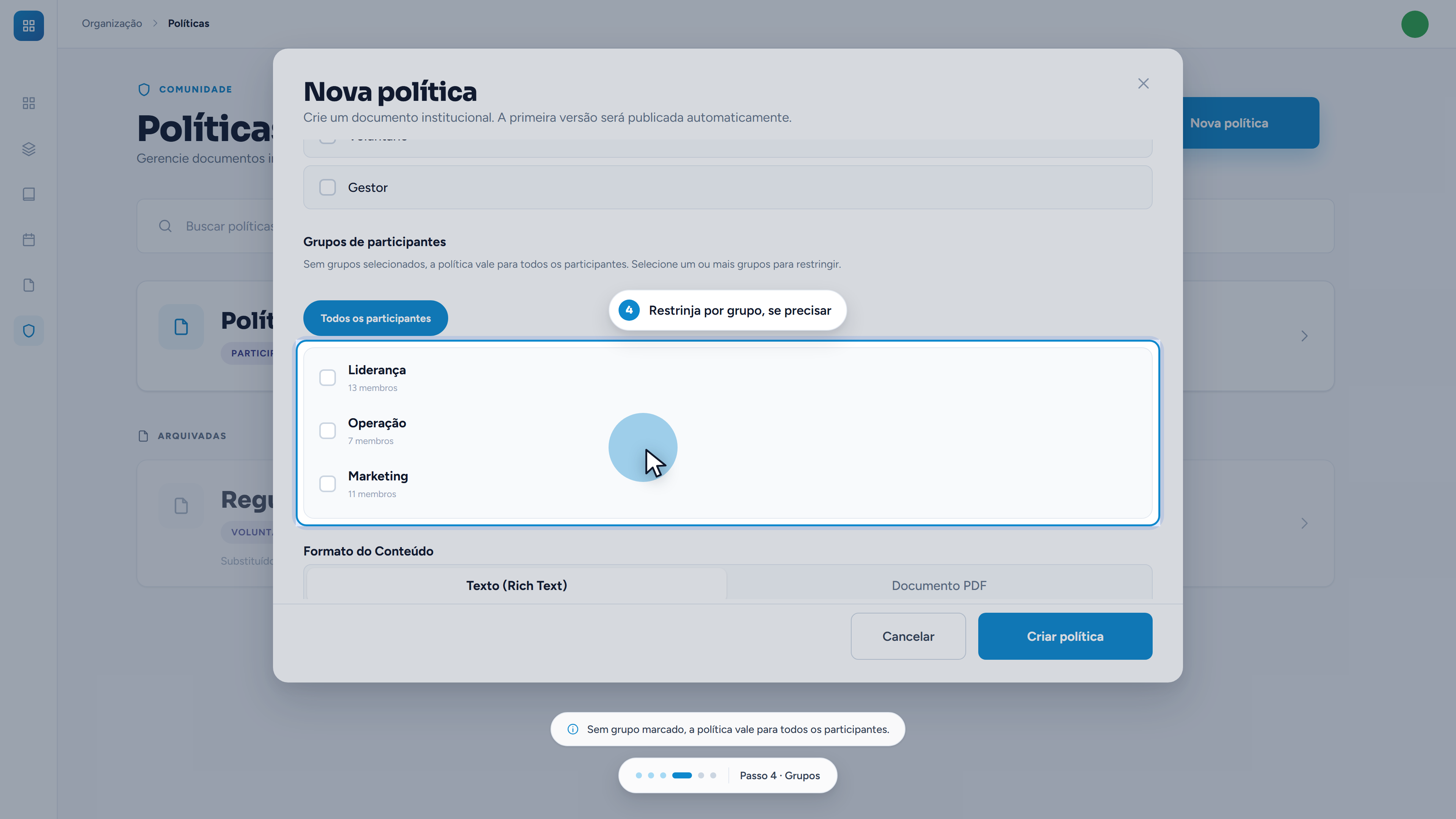This screenshot has width=1456, height=819.
Task: Check the Operação group checkbox
Action: pyautogui.click(x=327, y=431)
